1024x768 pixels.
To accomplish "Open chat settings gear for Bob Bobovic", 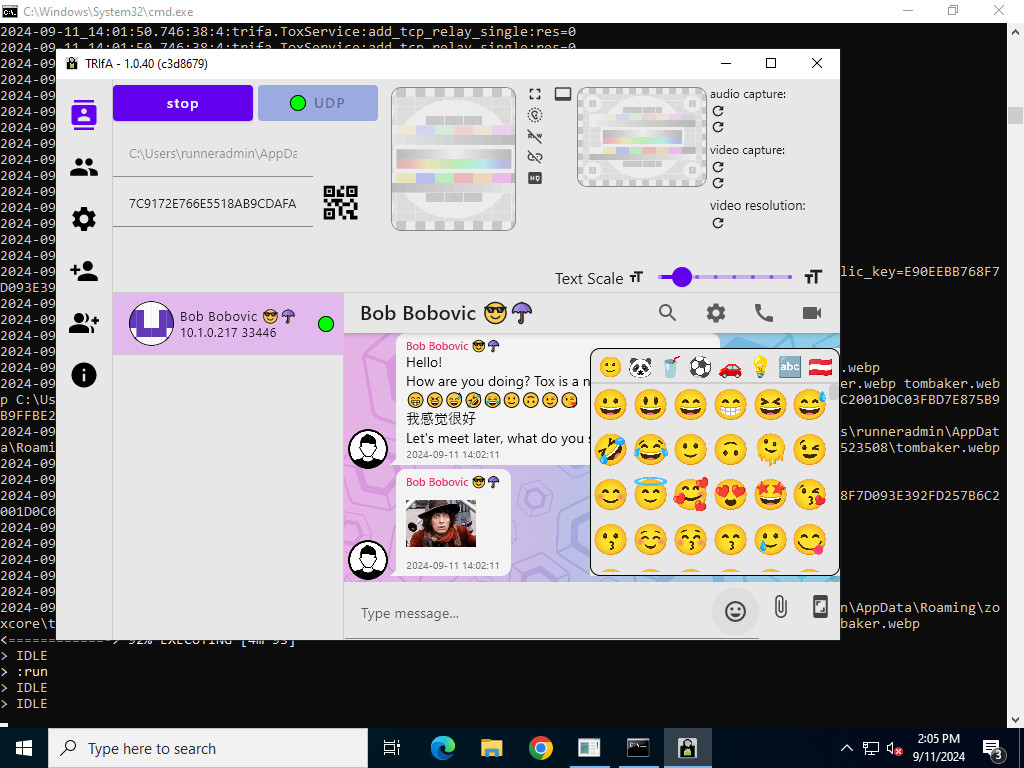I will pyautogui.click(x=716, y=313).
